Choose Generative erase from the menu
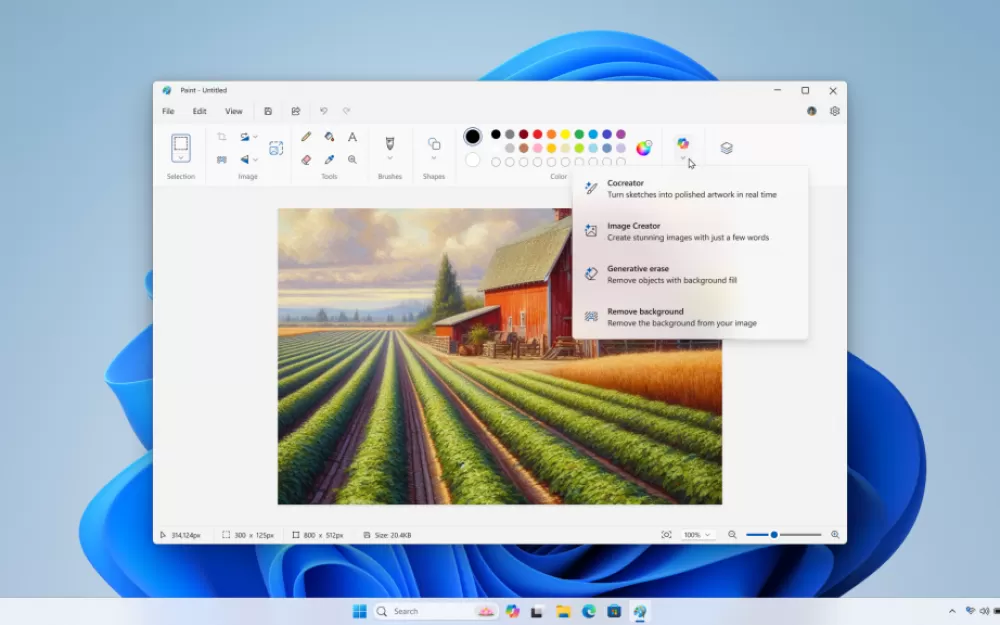The image size is (1000, 625). point(690,274)
